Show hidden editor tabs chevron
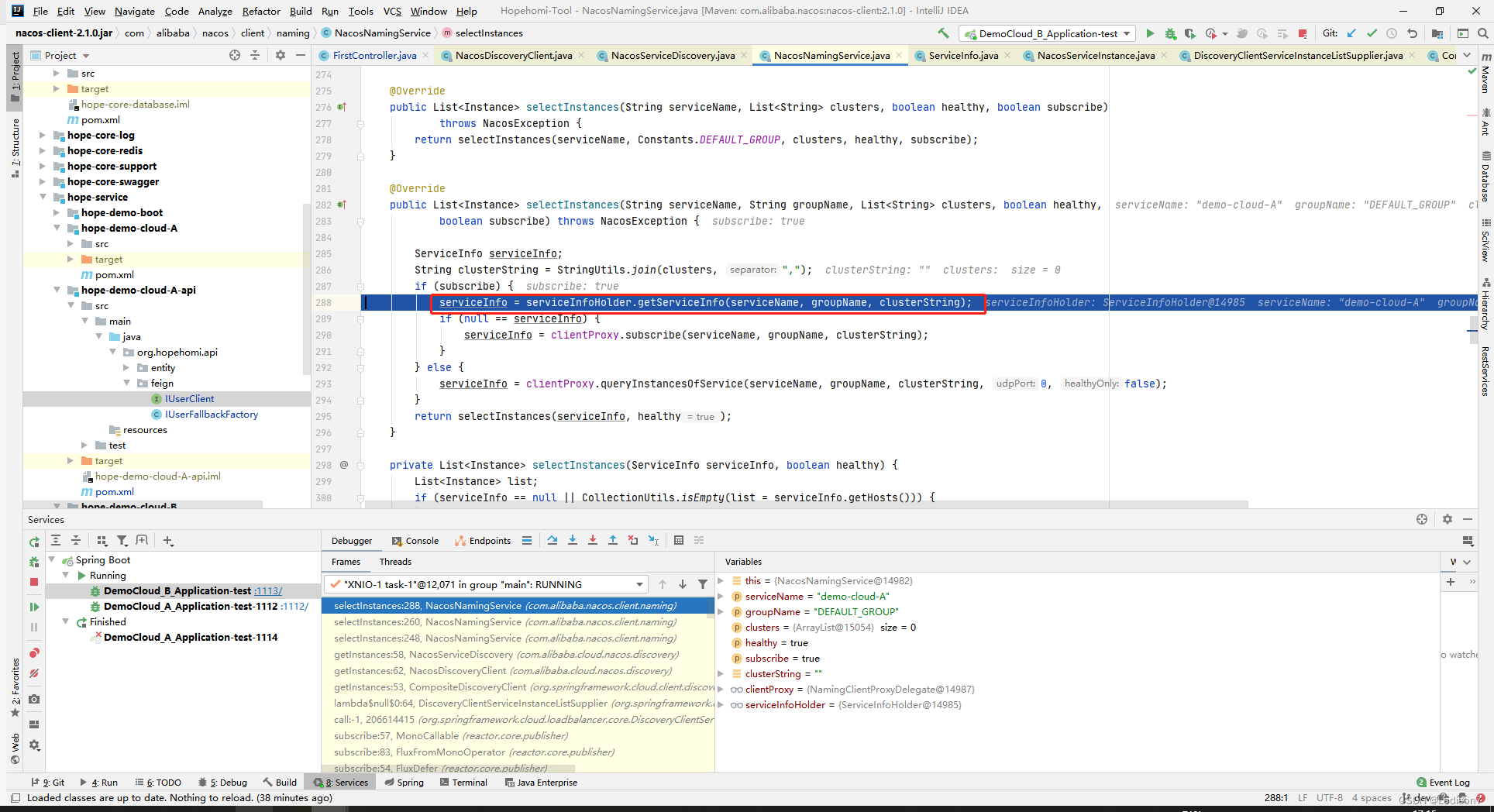The width and height of the screenshot is (1494, 812). pos(1467,55)
